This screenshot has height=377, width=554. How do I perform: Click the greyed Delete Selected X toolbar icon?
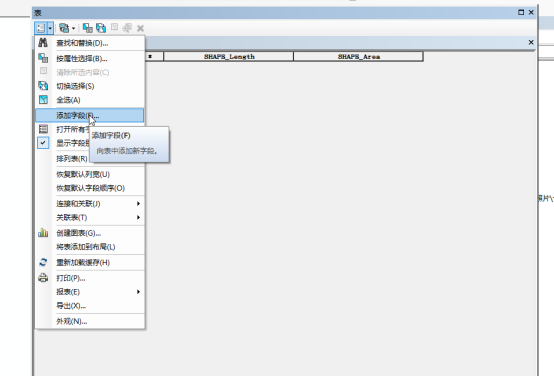tap(140, 28)
